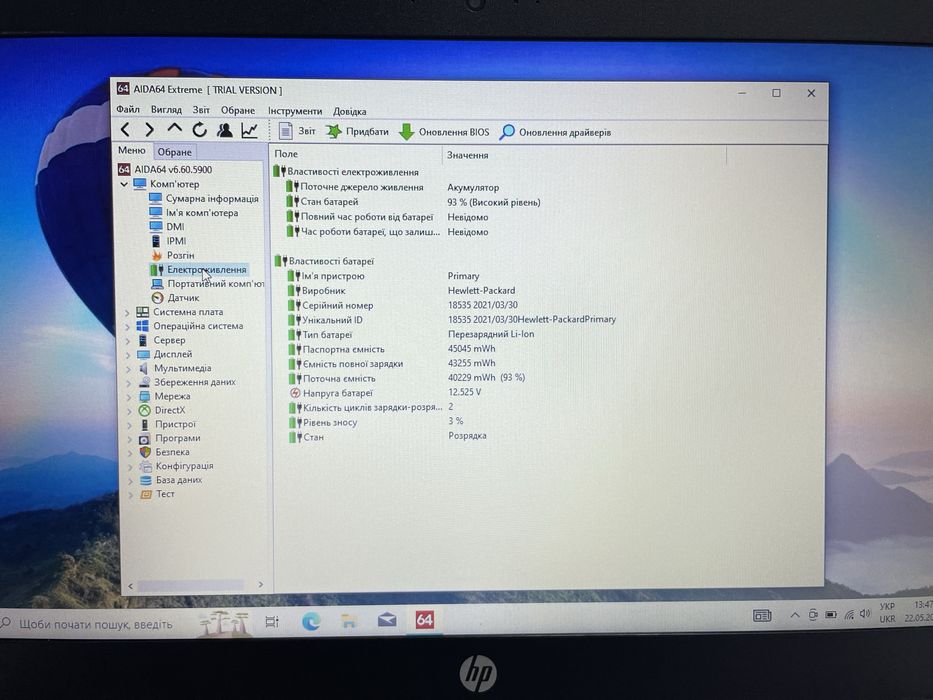Open the Обране menu in menu bar
This screenshot has height=700, width=933.
pos(238,111)
